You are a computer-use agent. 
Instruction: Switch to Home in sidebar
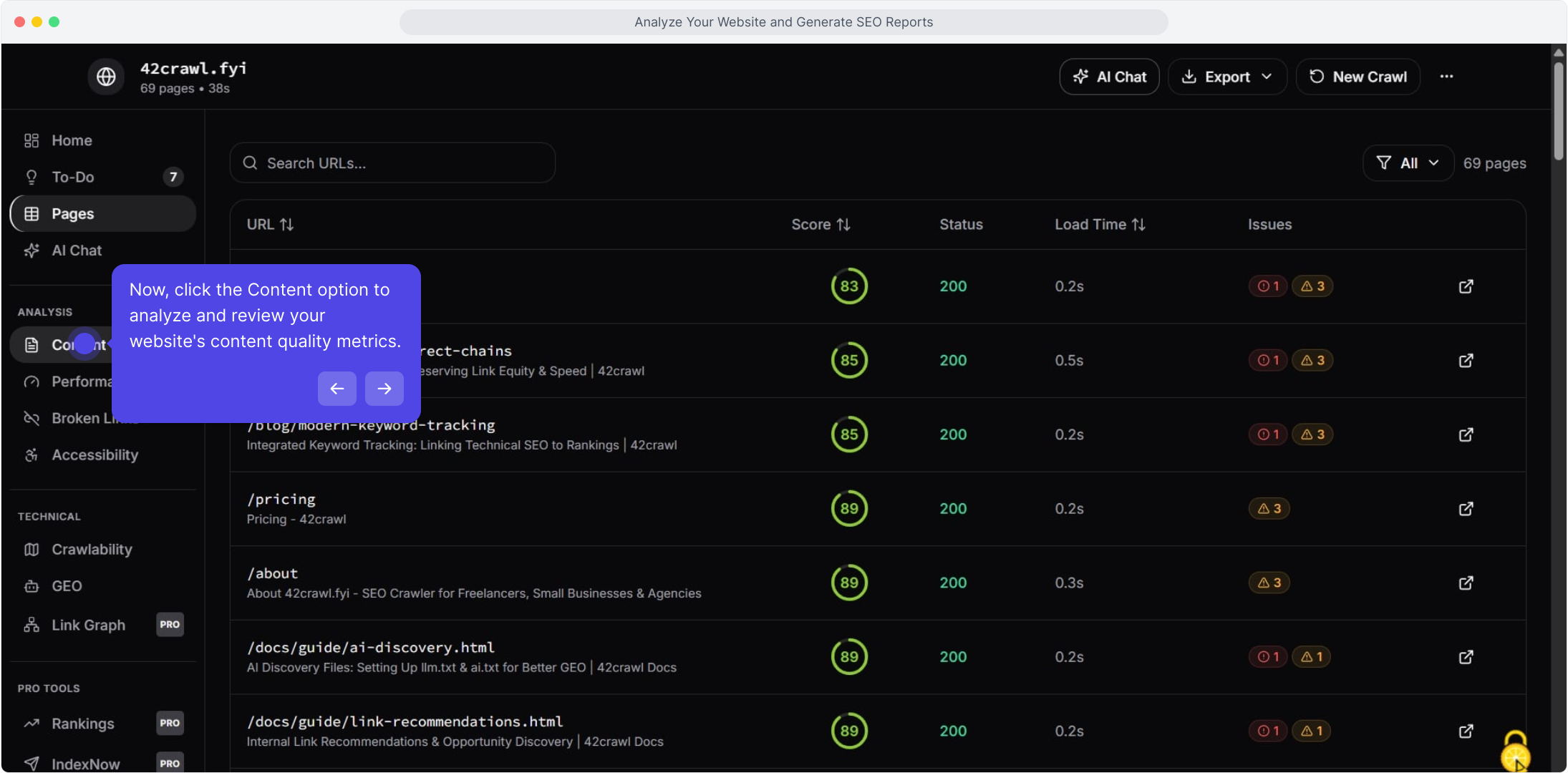pyautogui.click(x=72, y=140)
